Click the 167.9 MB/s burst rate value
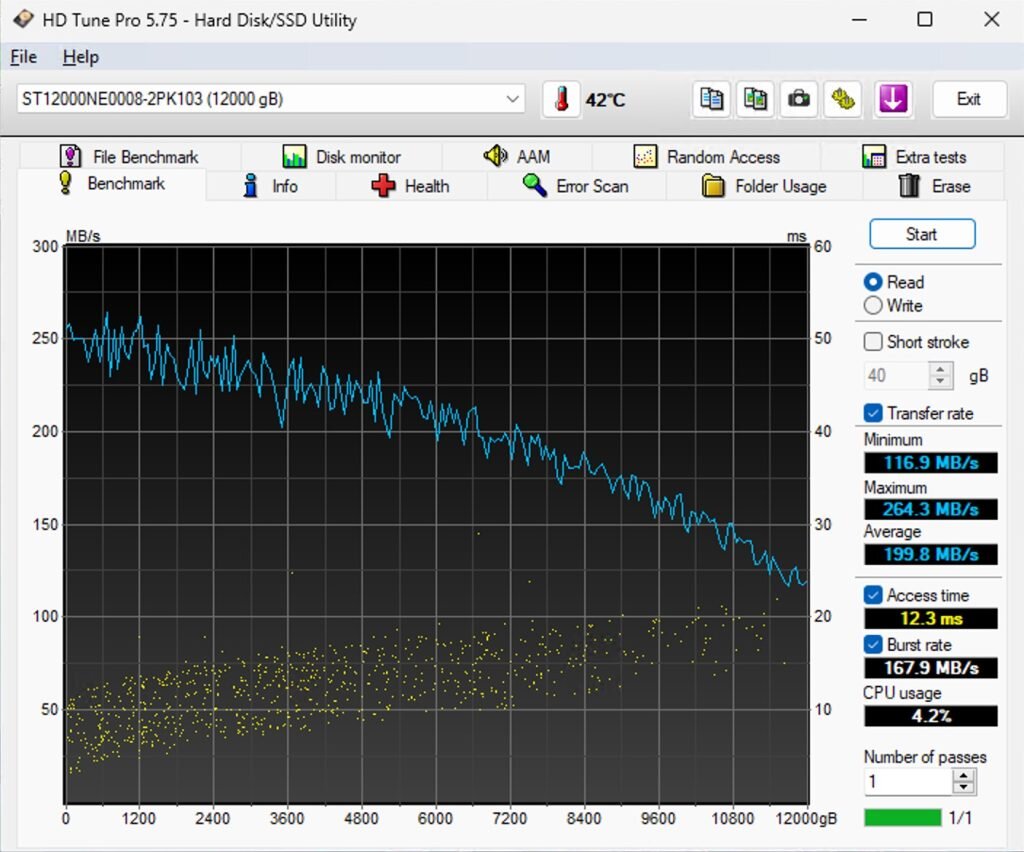Image resolution: width=1024 pixels, height=852 pixels. 931,668
